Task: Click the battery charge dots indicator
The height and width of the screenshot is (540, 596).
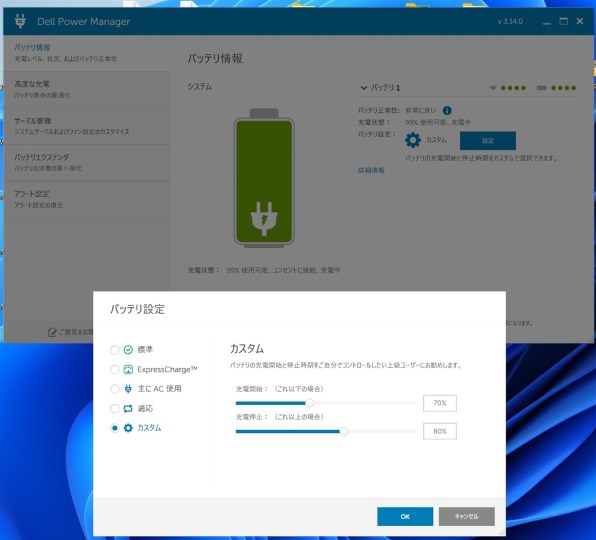Action: (556, 88)
